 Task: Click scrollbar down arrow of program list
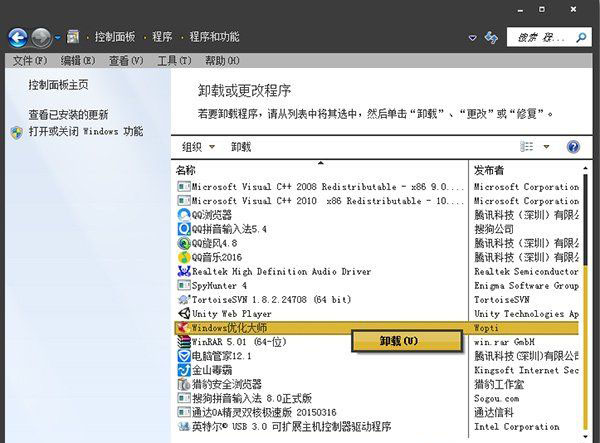(585, 436)
